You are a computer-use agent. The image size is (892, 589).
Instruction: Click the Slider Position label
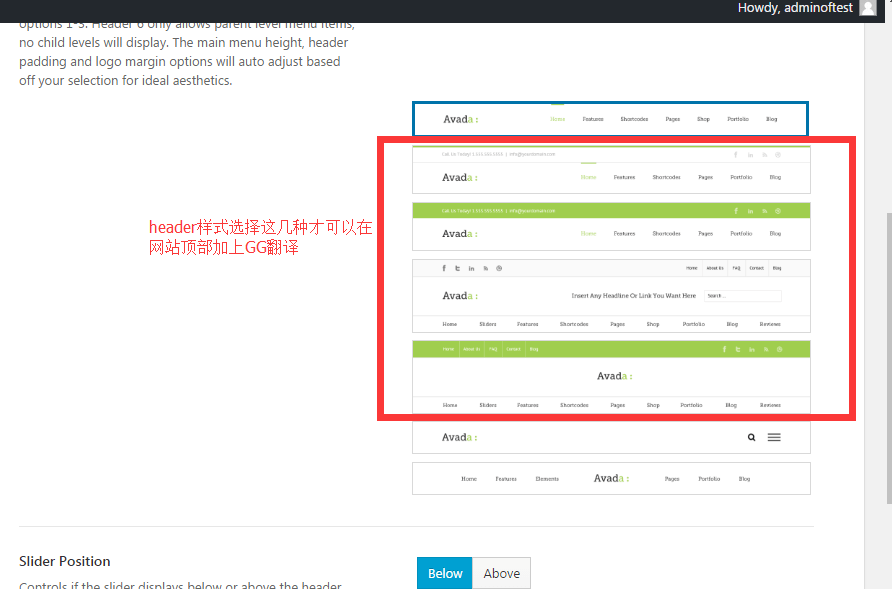point(65,561)
